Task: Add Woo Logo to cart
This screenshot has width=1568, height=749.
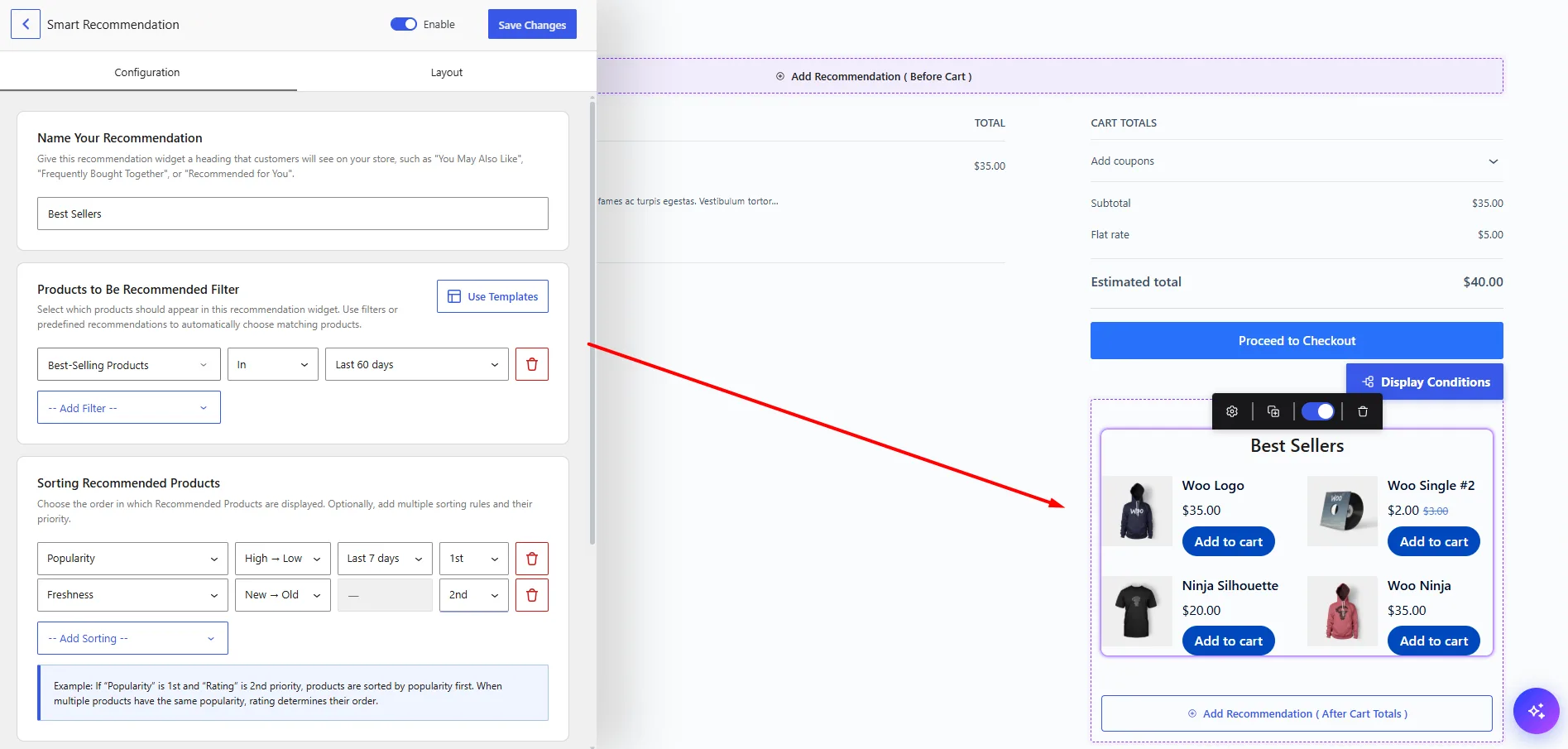Action: (1229, 541)
